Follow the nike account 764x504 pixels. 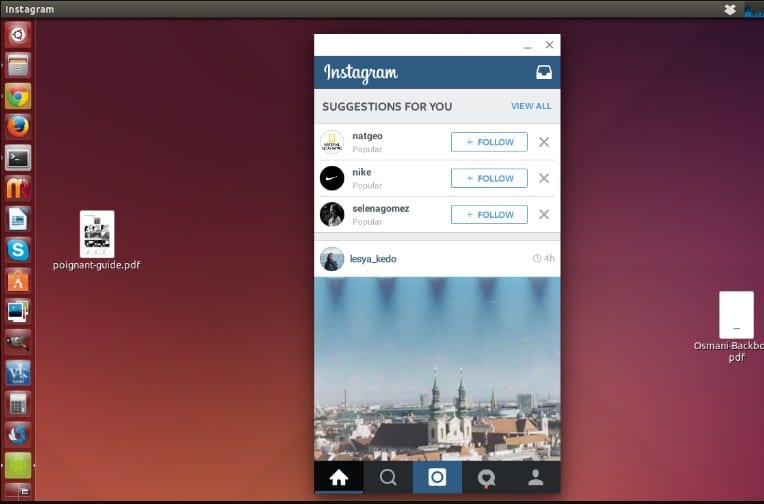click(489, 178)
